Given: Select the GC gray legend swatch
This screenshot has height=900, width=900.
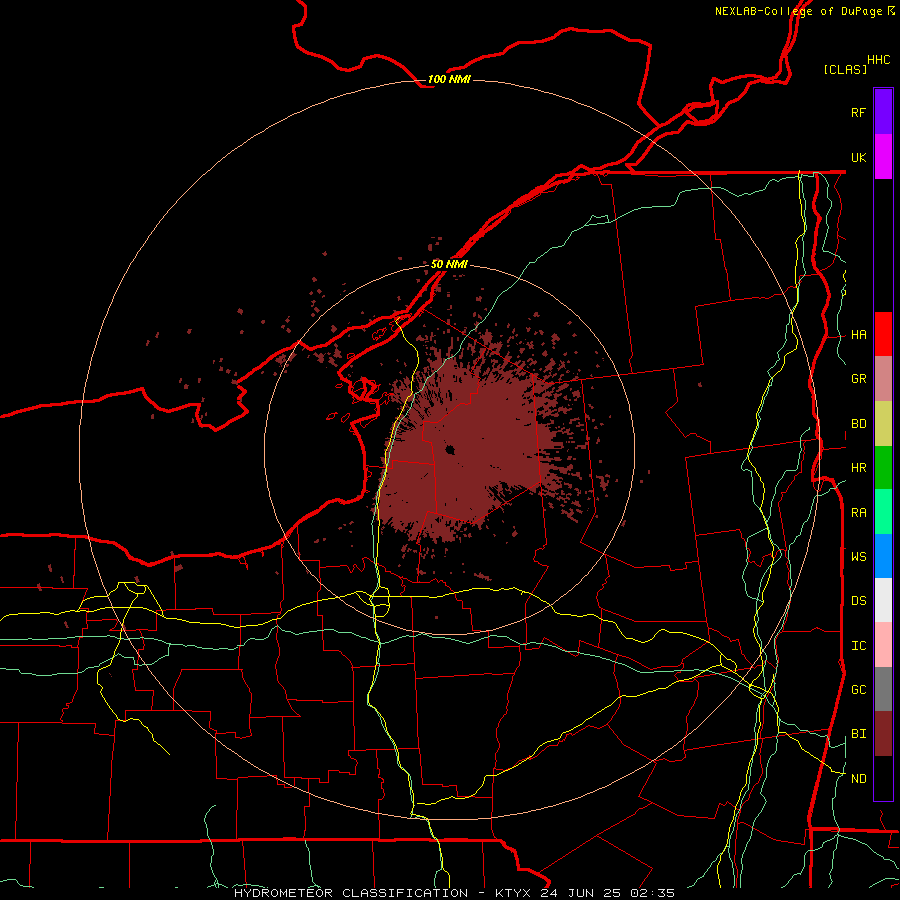Looking at the screenshot, I should pos(883,689).
